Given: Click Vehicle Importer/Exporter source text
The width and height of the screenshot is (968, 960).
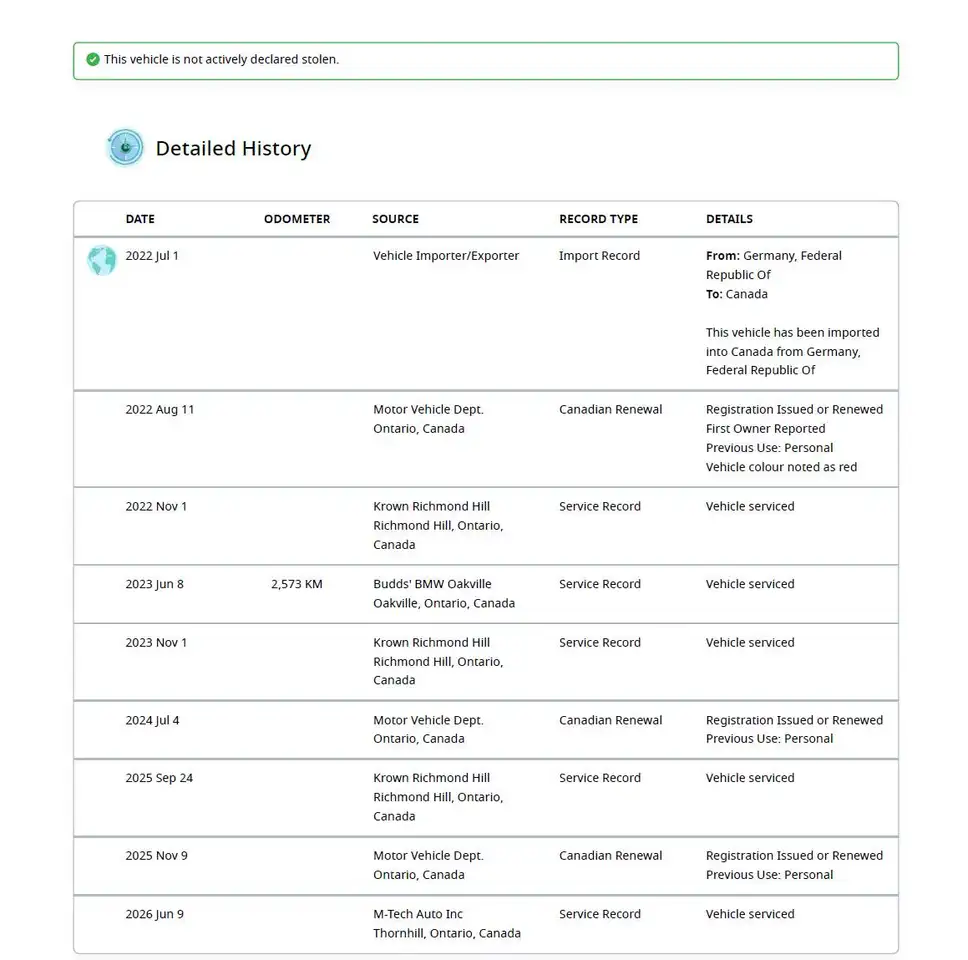Looking at the screenshot, I should [446, 256].
